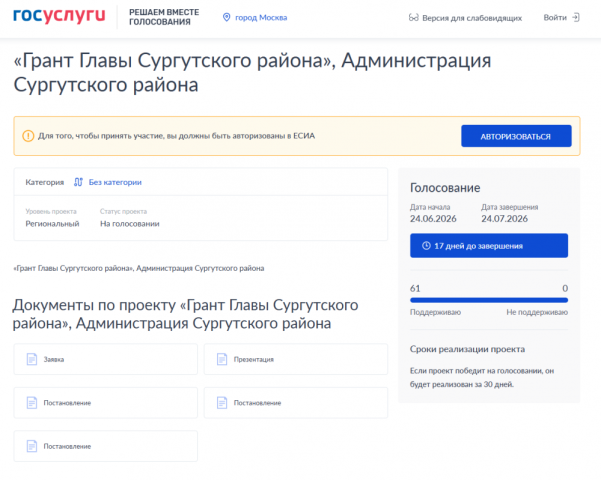Click the Голосование panel heading

click(x=445, y=188)
